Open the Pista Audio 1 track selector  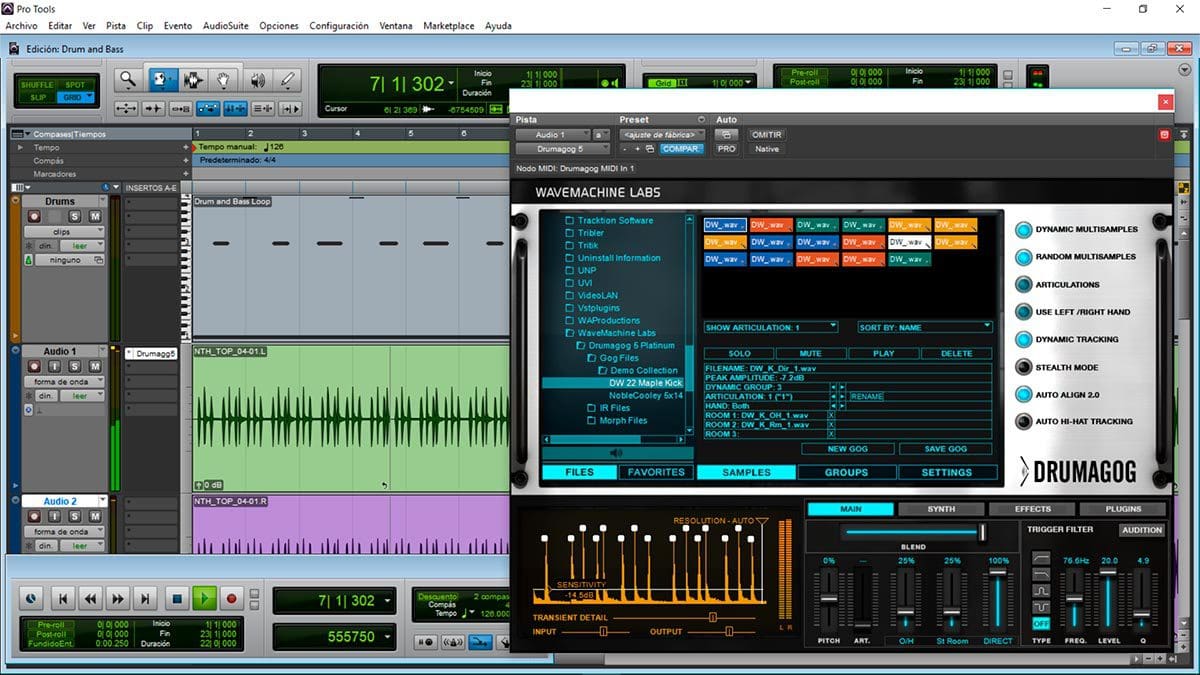pyautogui.click(x=553, y=134)
